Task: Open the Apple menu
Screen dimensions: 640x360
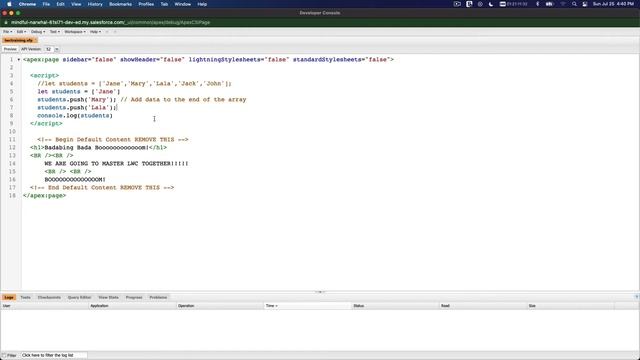Action: [9, 4]
